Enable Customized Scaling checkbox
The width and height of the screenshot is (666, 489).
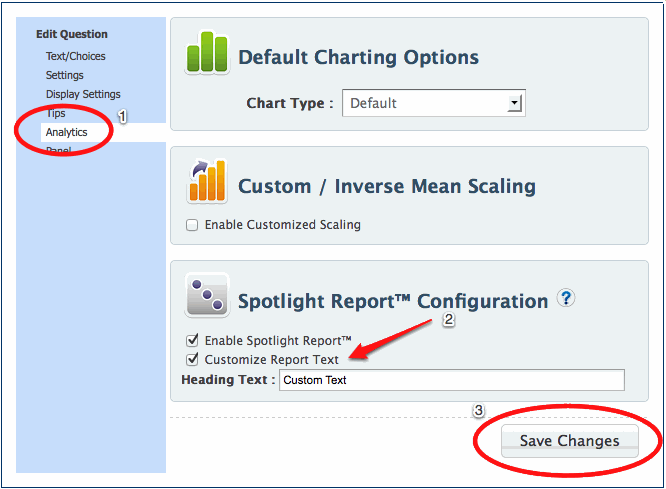(x=192, y=225)
